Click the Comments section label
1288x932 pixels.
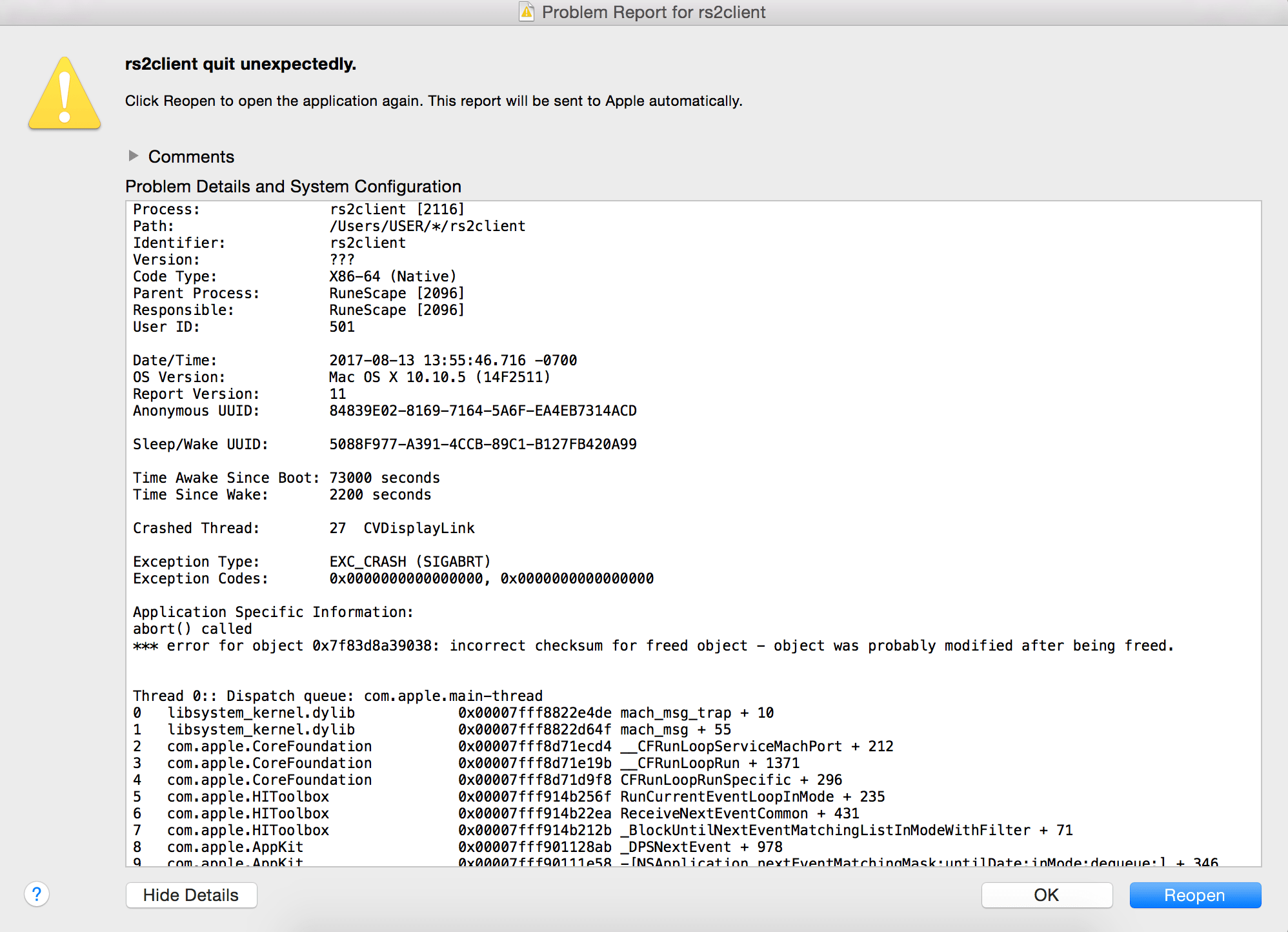[x=191, y=157]
